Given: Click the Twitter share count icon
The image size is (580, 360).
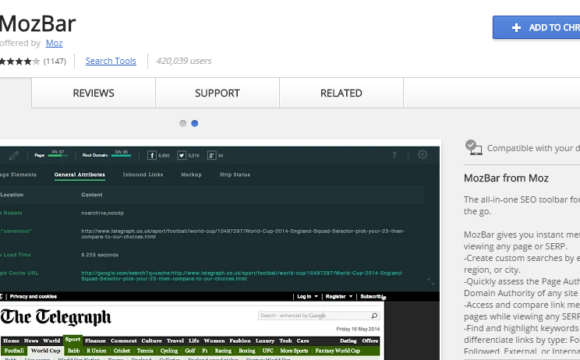Looking at the screenshot, I should tap(181, 155).
